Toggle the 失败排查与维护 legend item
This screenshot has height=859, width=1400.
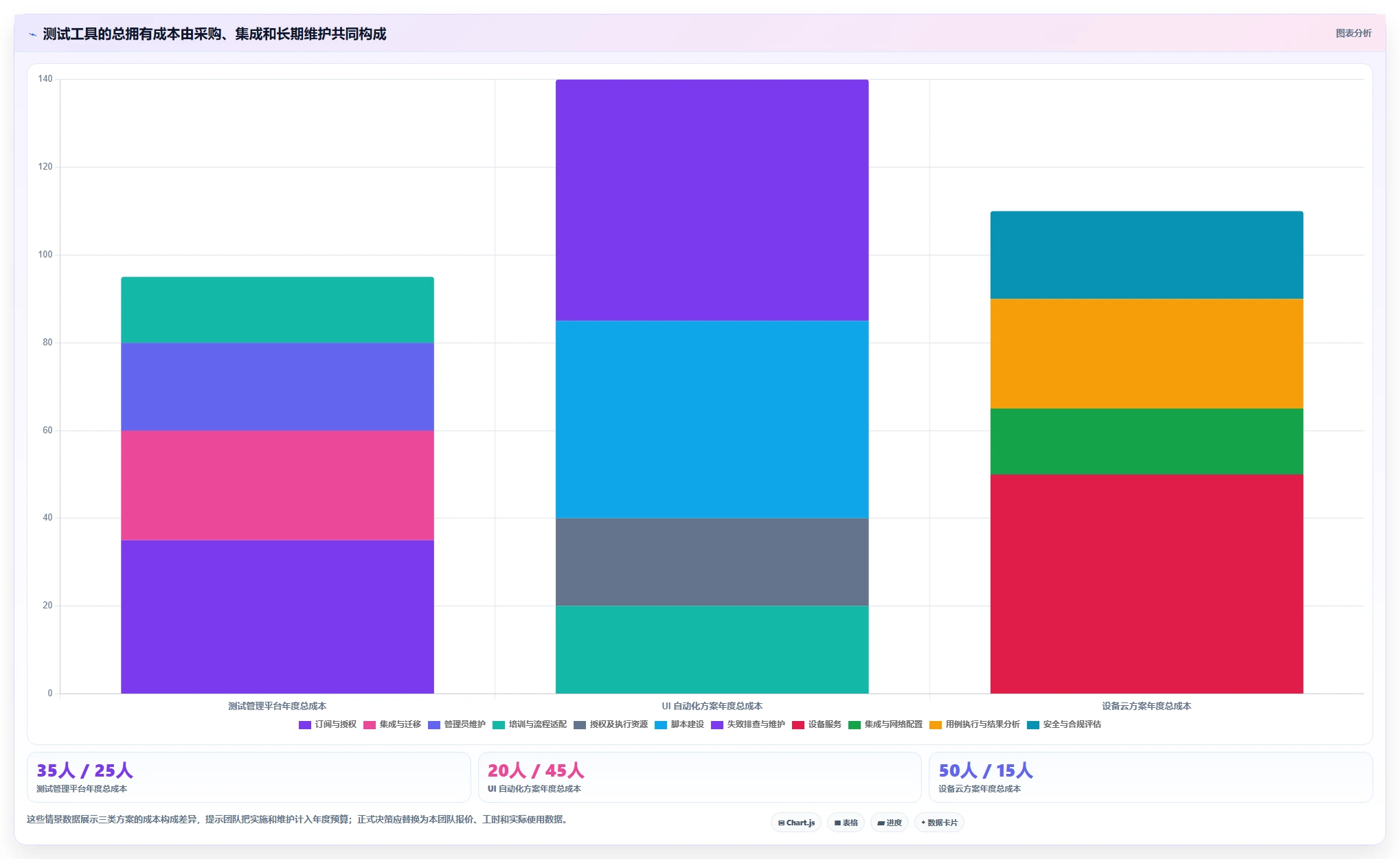coord(748,724)
